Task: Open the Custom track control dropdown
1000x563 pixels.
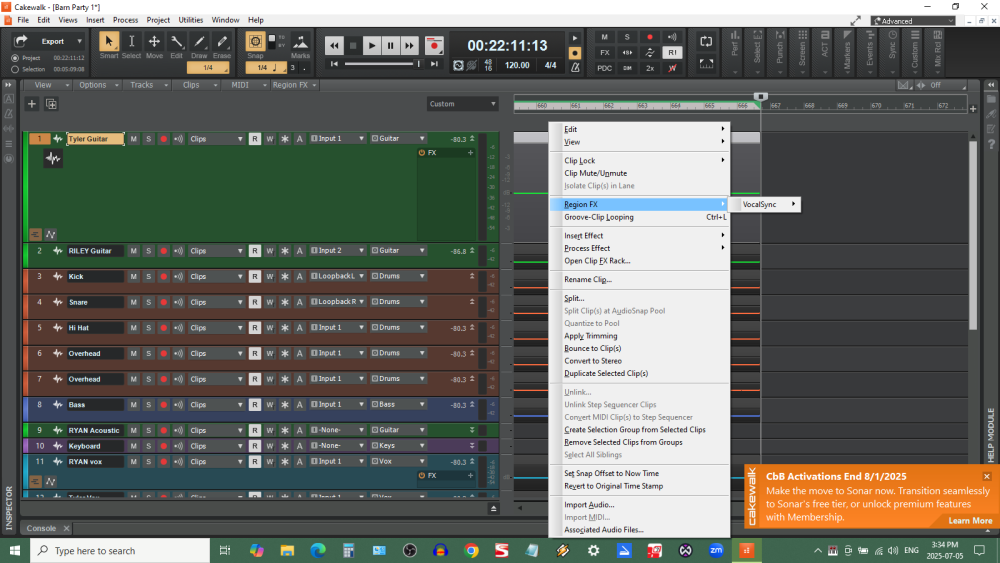Action: 462,104
